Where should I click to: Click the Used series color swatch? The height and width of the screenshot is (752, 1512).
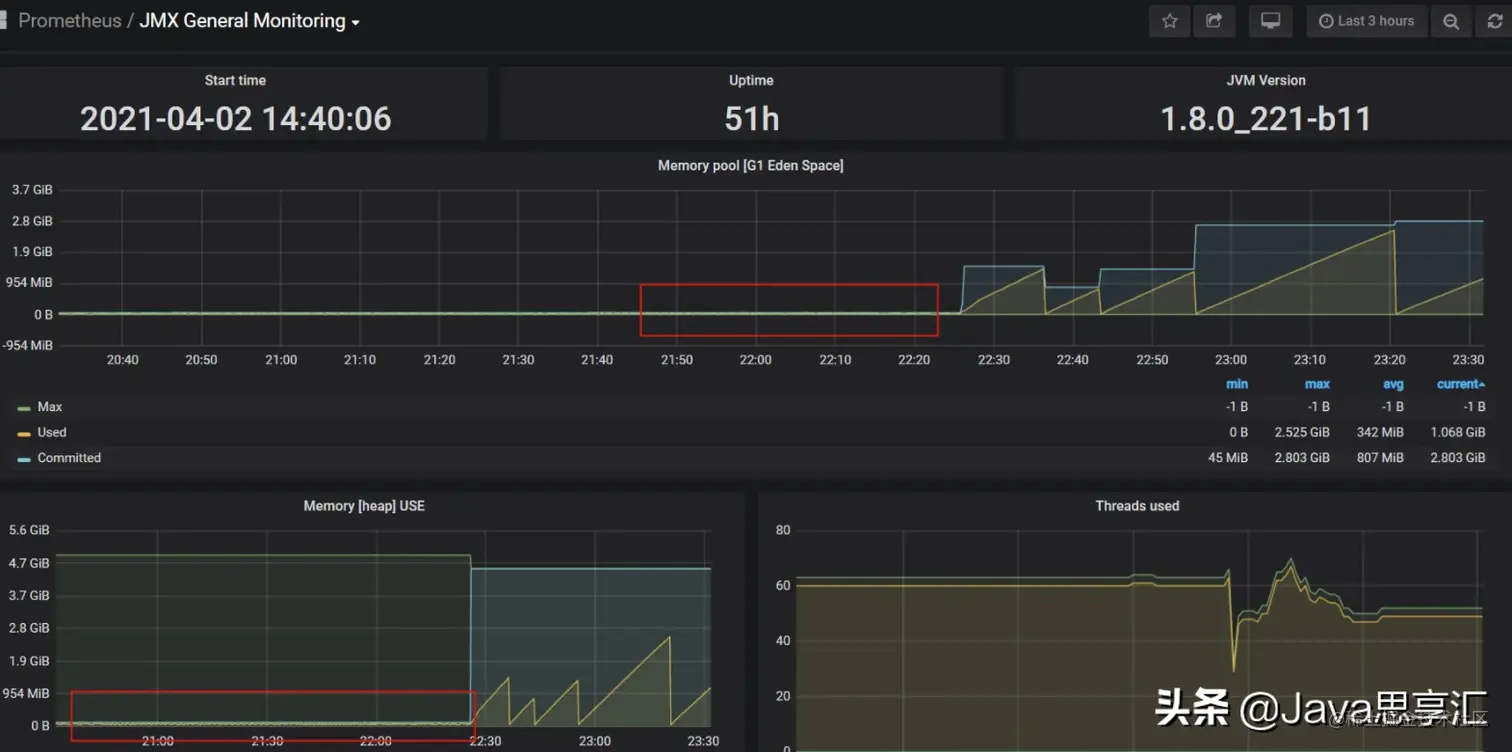pos(24,433)
